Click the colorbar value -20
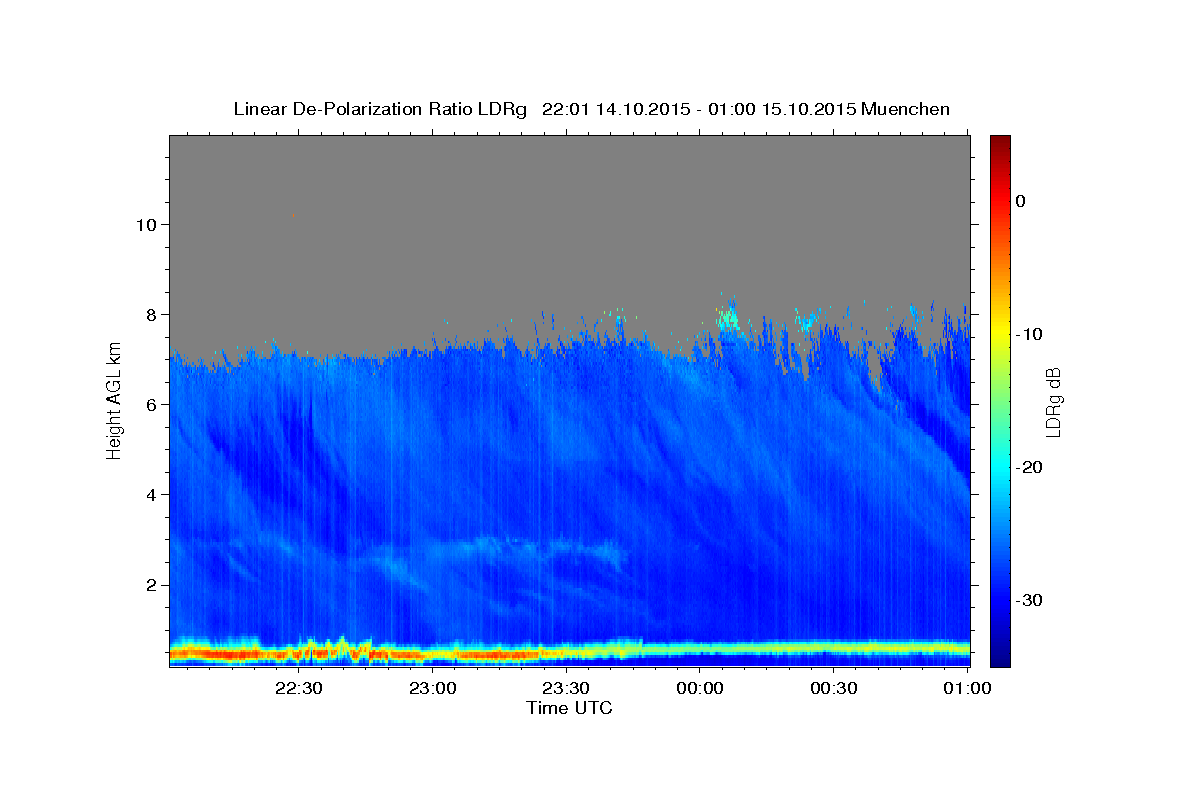1200x800 pixels. (x=1030, y=467)
